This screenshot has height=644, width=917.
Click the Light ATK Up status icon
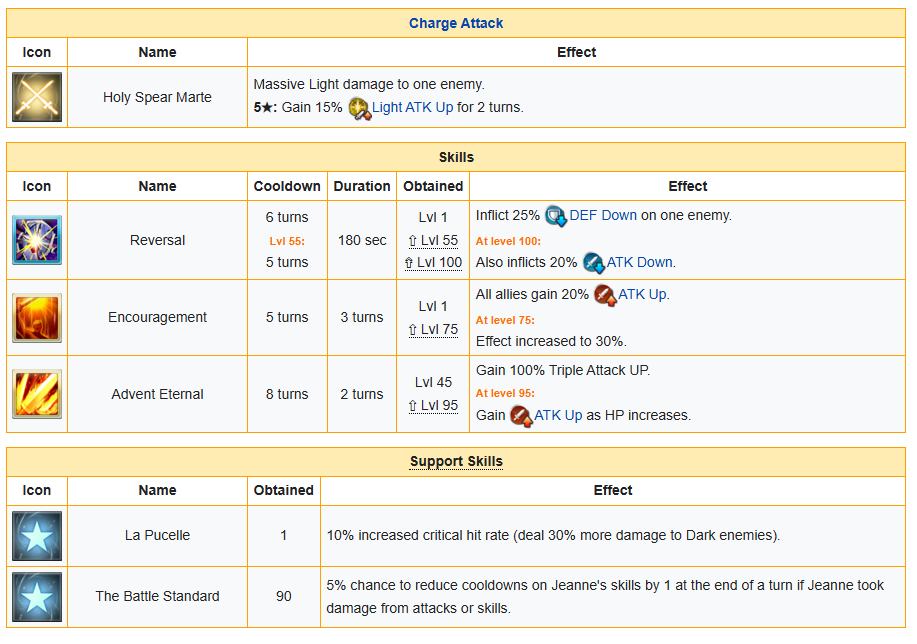point(359,108)
